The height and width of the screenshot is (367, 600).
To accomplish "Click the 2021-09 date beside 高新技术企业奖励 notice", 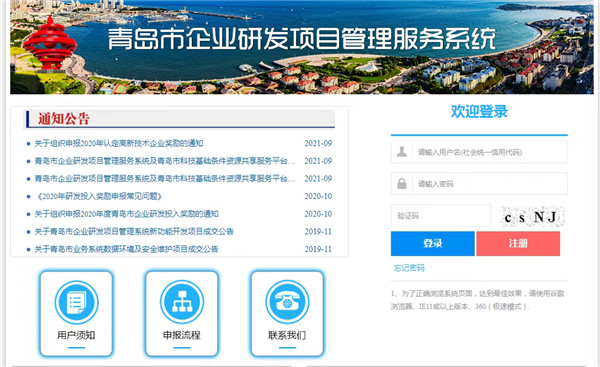I will point(318,143).
